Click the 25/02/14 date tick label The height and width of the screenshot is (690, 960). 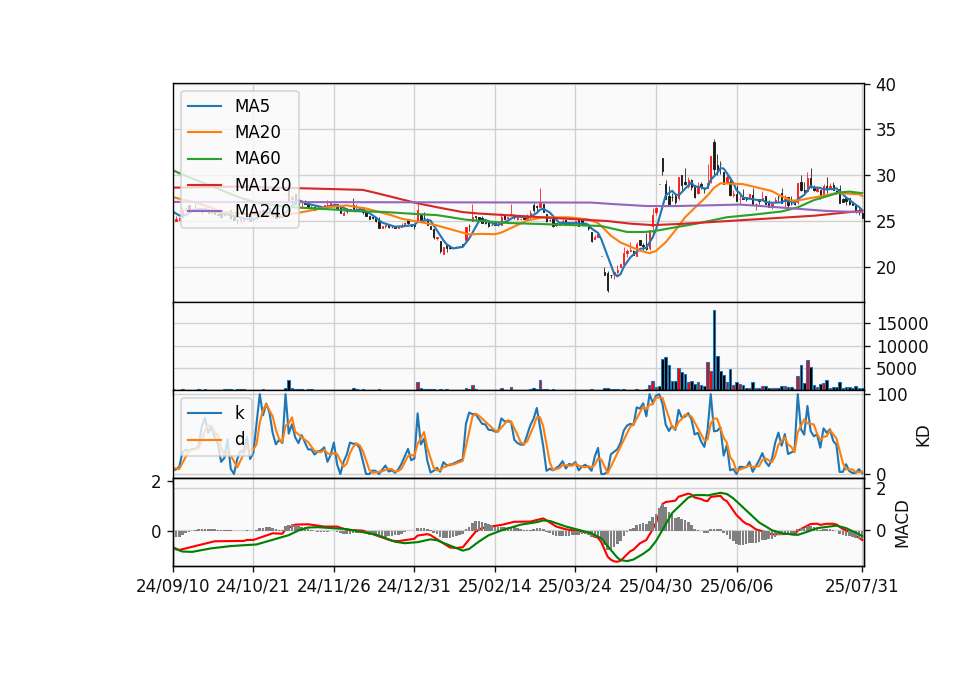(495, 586)
